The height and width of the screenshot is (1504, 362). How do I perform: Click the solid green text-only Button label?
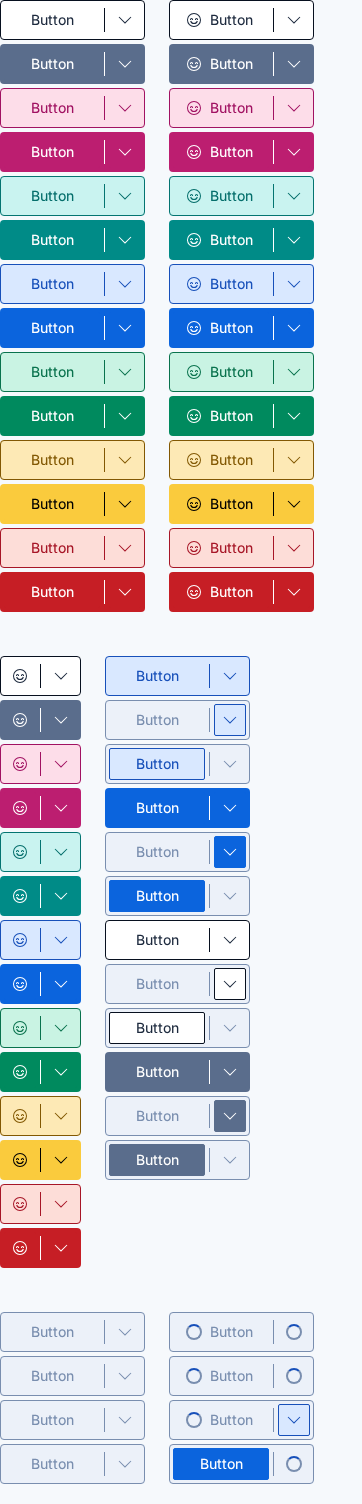[x=52, y=416]
